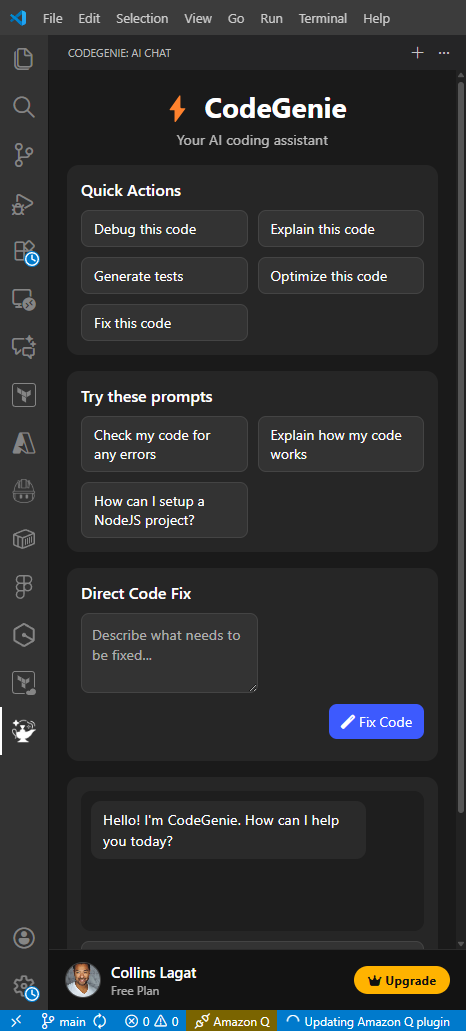Open the Help menu
Viewport: 466px width, 1031px height.
(x=376, y=18)
